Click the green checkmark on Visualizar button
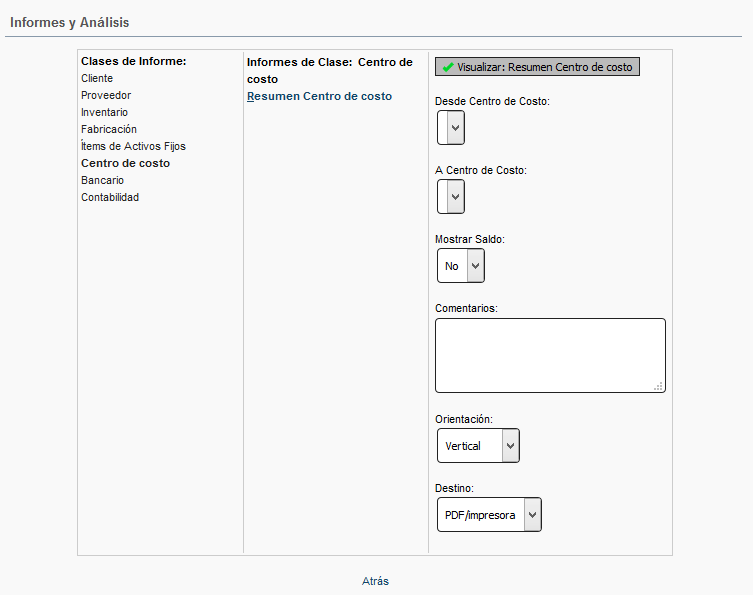 (448, 67)
